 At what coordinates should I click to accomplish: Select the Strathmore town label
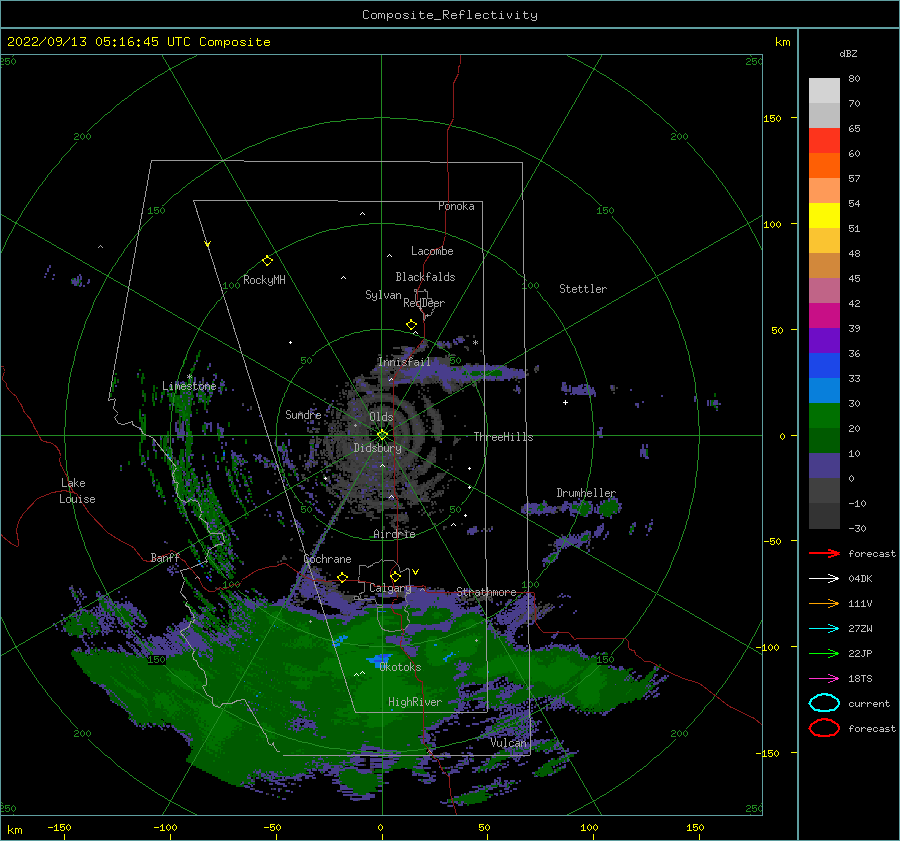(x=486, y=591)
